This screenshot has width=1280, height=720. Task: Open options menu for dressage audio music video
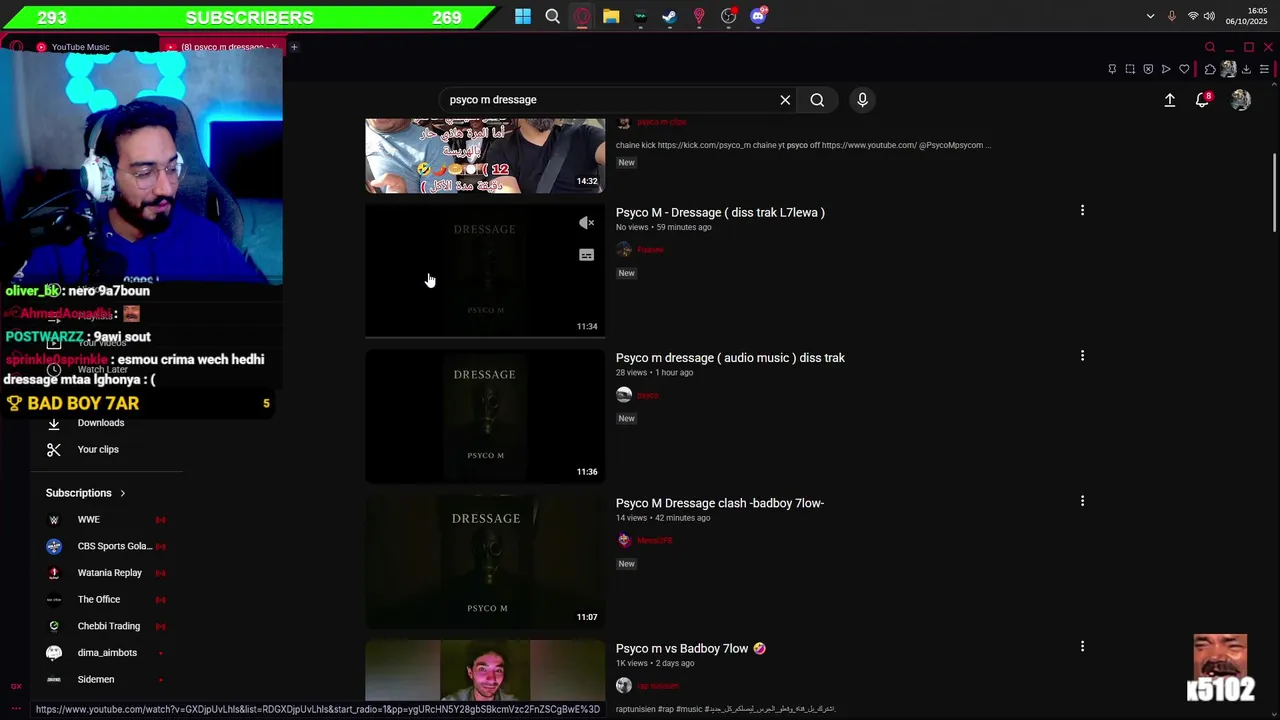pos(1082,355)
